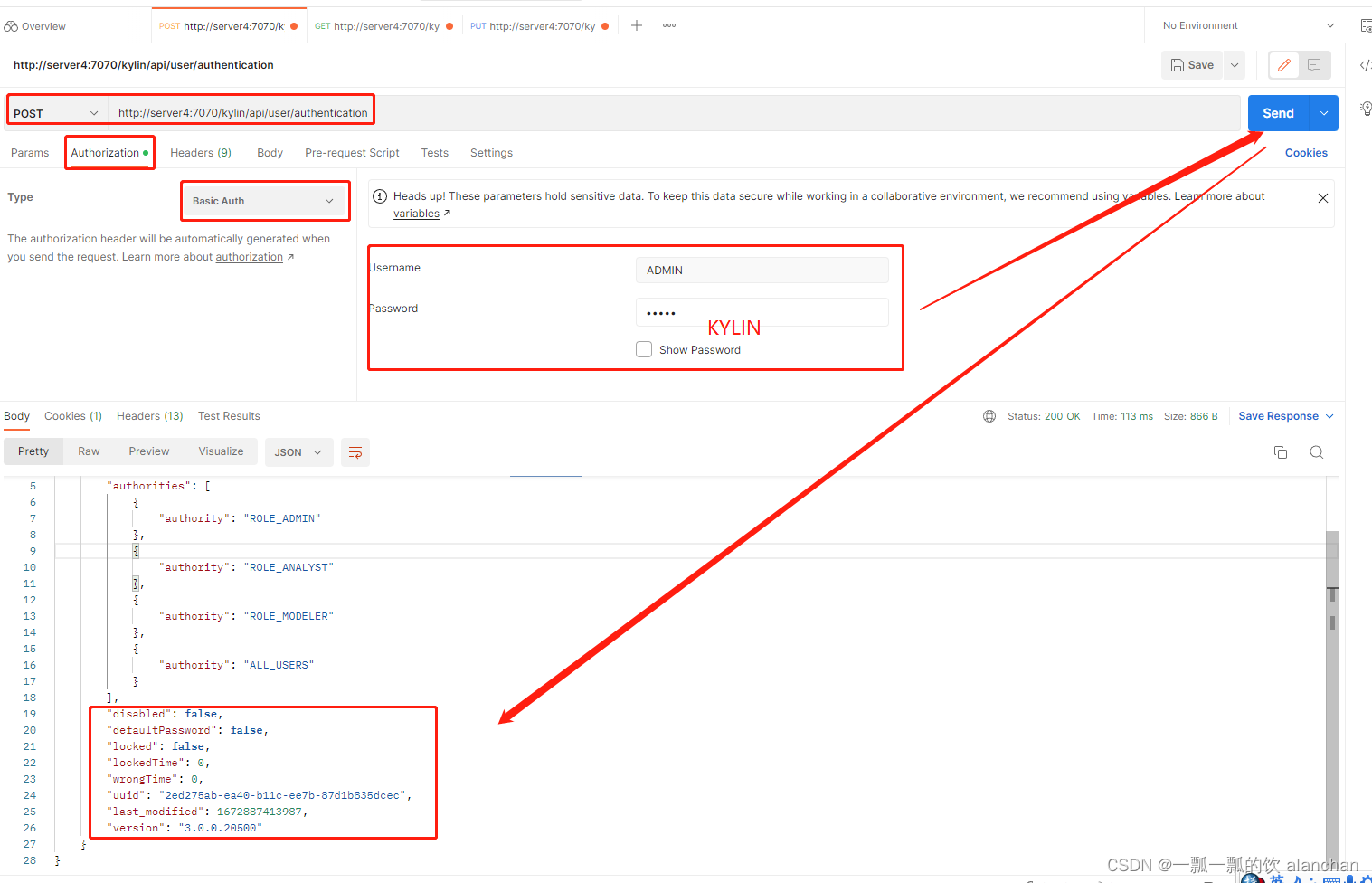Open the Headers (9) tab
The image size is (1372, 883).
(x=201, y=153)
